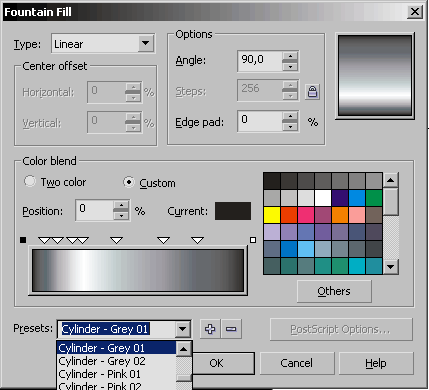The height and width of the screenshot is (390, 429).
Task: Click the Help button
Action: pos(376,363)
